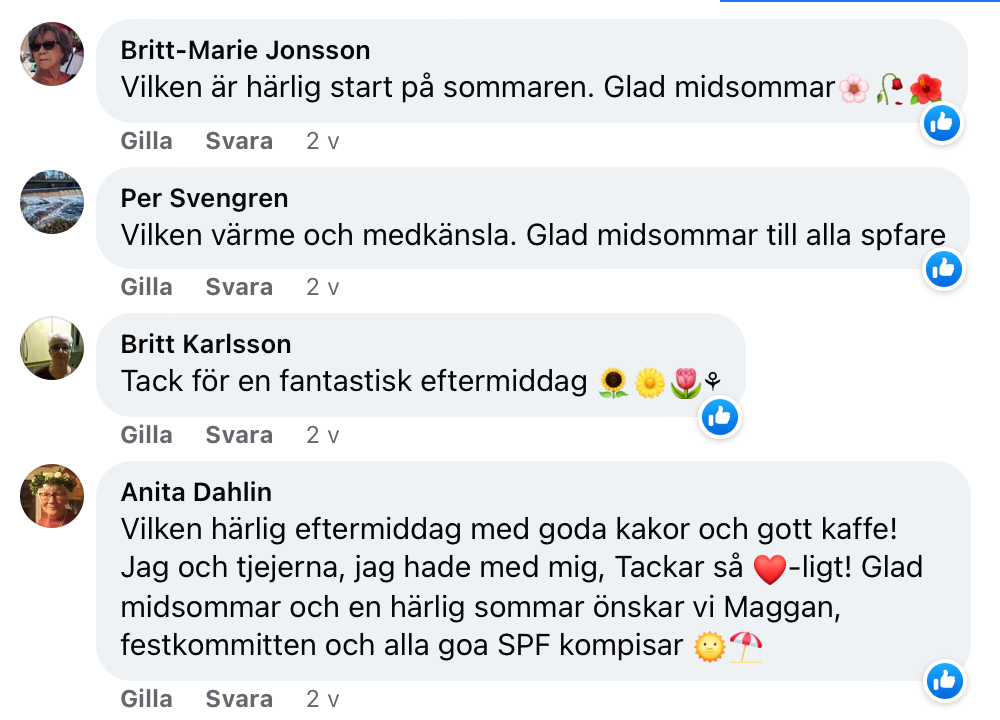
Task: Open the Per Svengren name link
Action: [204, 198]
